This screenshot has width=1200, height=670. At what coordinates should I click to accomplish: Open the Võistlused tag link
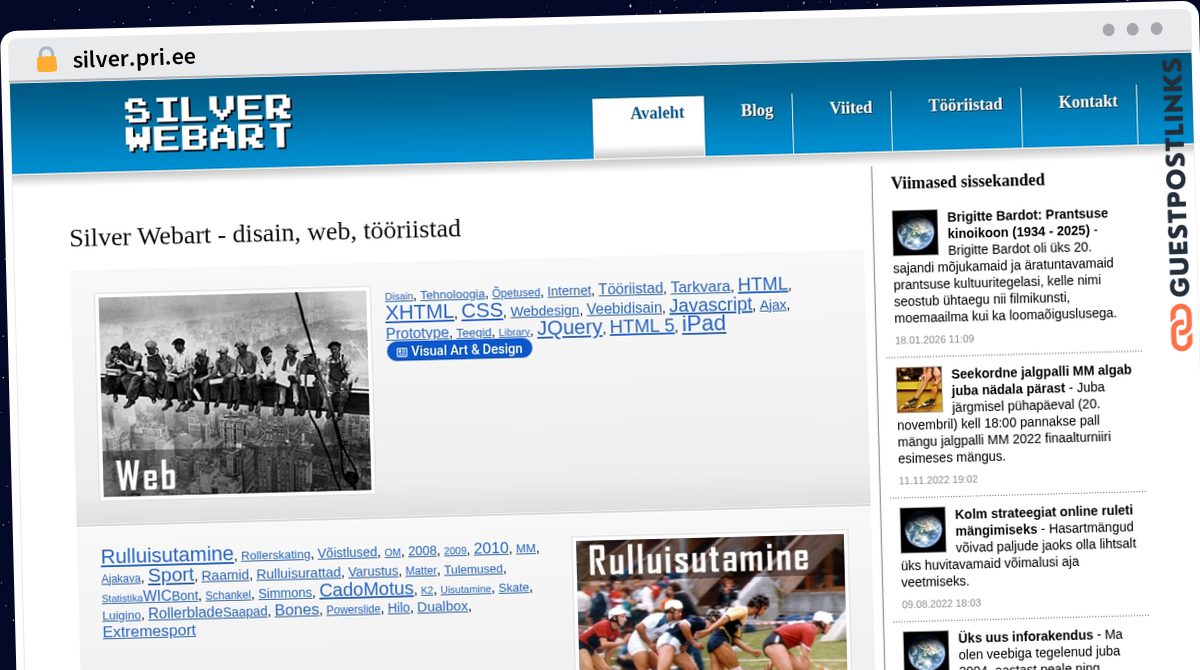coord(347,552)
